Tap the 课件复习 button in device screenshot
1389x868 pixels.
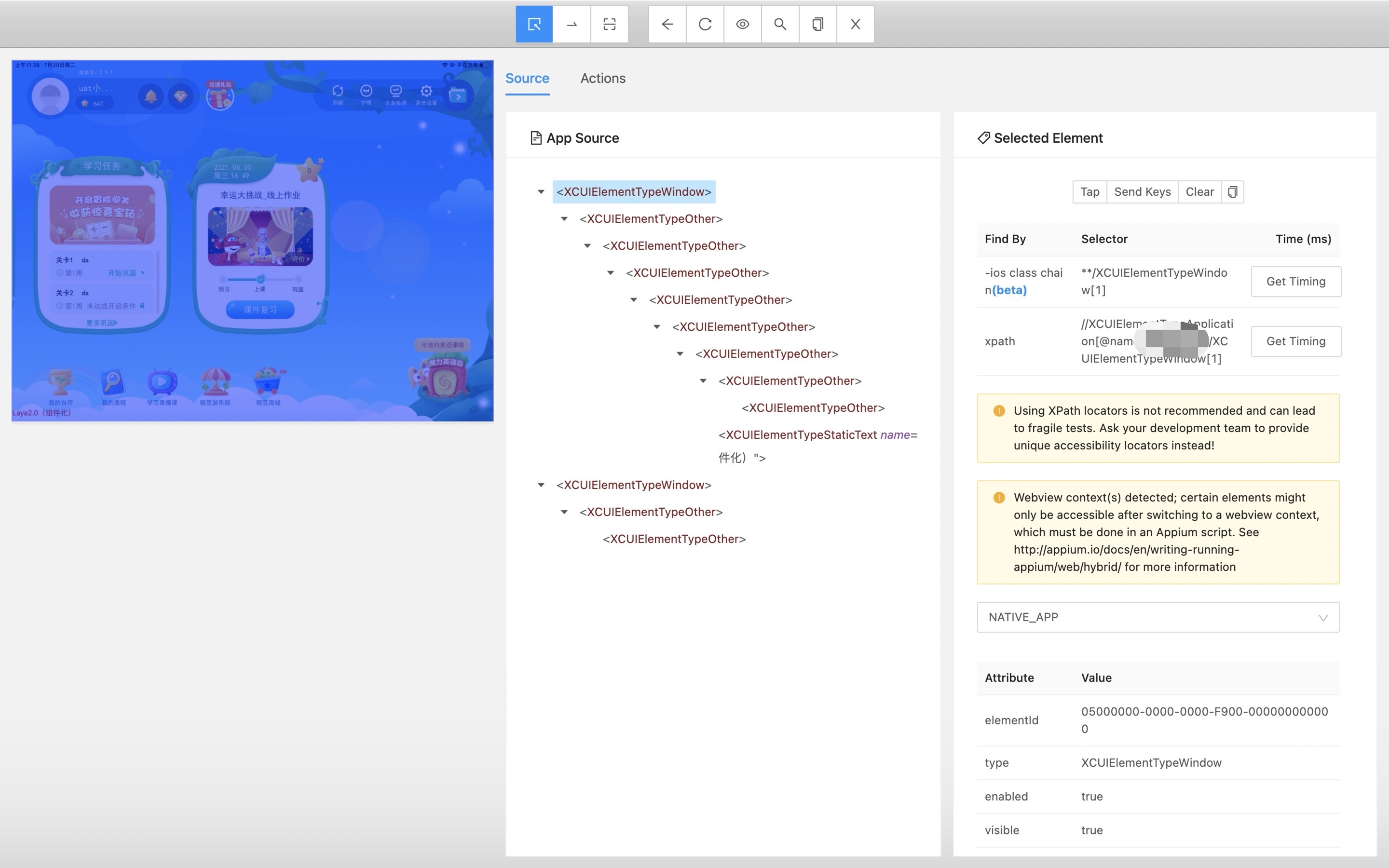point(260,310)
